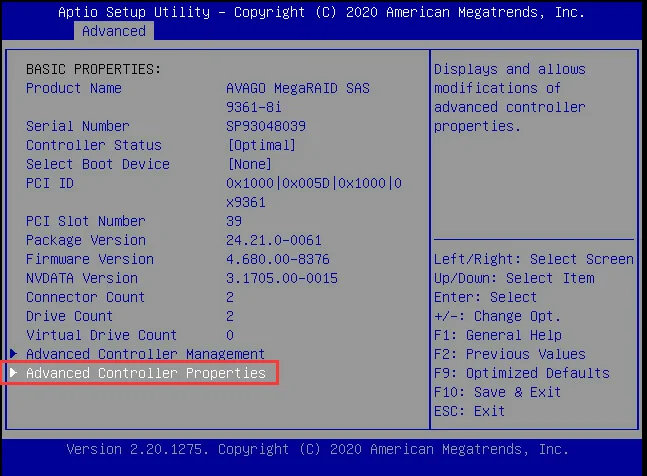Click the Serial Number label
The image size is (647, 476).
(78, 126)
